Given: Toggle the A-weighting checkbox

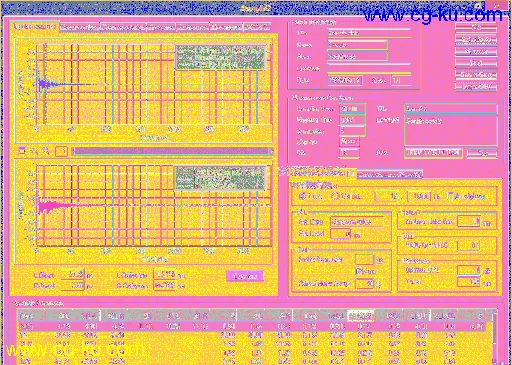Looking at the screenshot, I should coord(451,196).
